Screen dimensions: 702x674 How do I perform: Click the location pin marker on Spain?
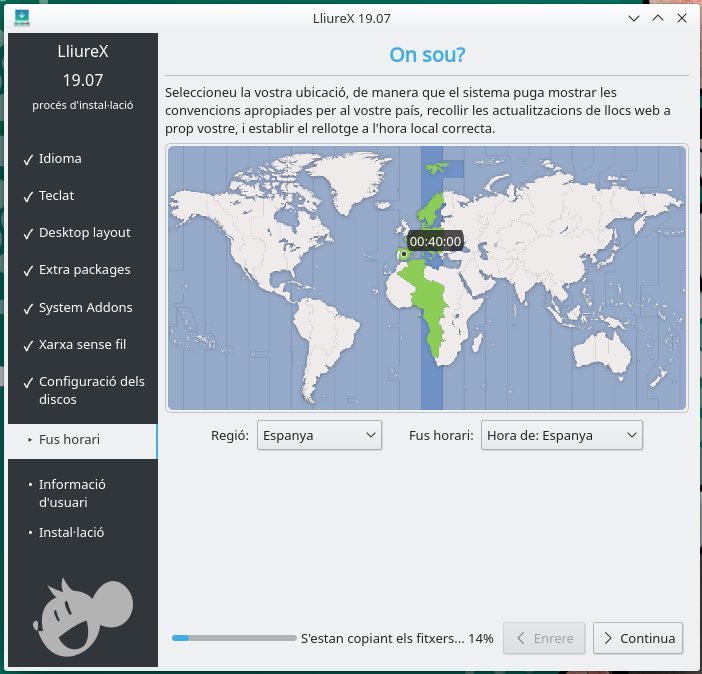pyautogui.click(x=403, y=254)
